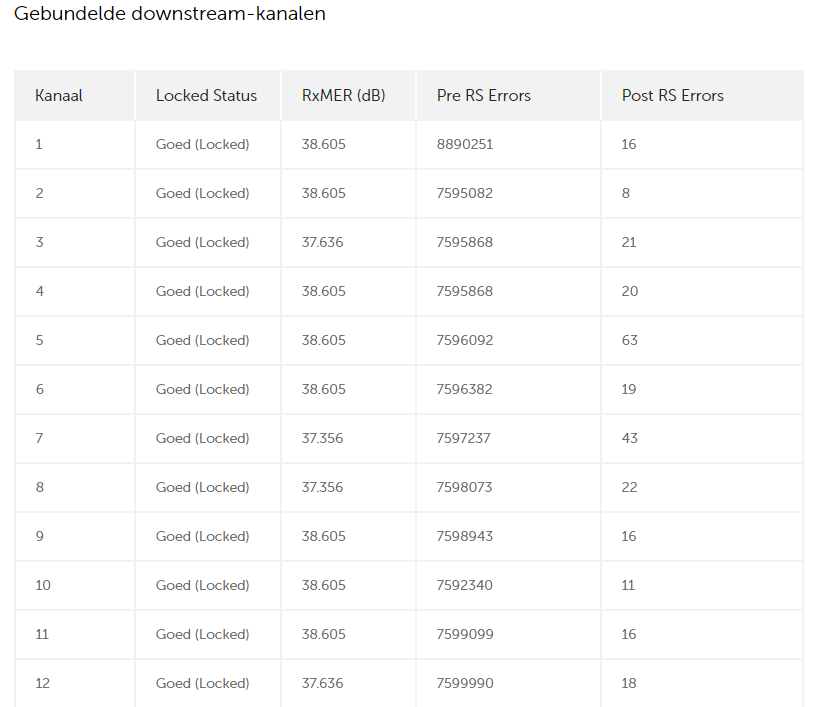Click channel 4 Post RS Errors value 20
The image size is (820, 707).
(x=630, y=291)
